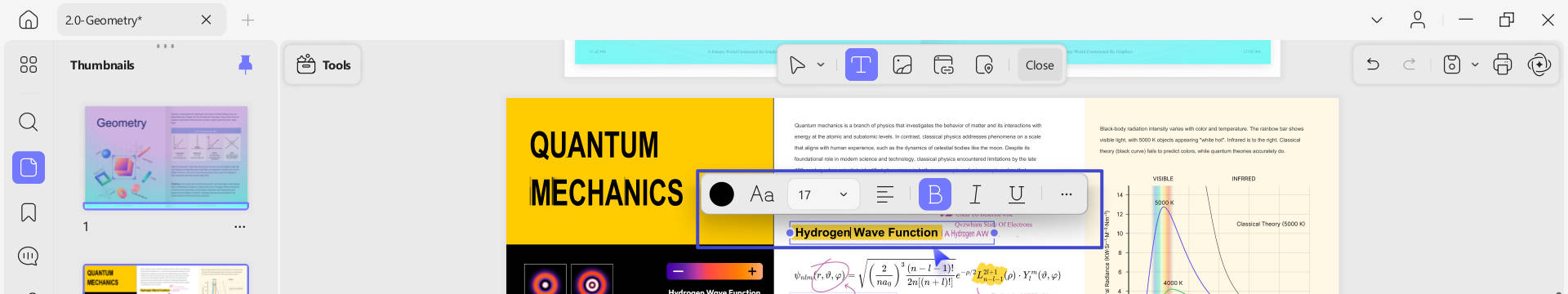Image resolution: width=1568 pixels, height=294 pixels.
Task: Click the Thumbnails panel heading
Action: tap(102, 65)
